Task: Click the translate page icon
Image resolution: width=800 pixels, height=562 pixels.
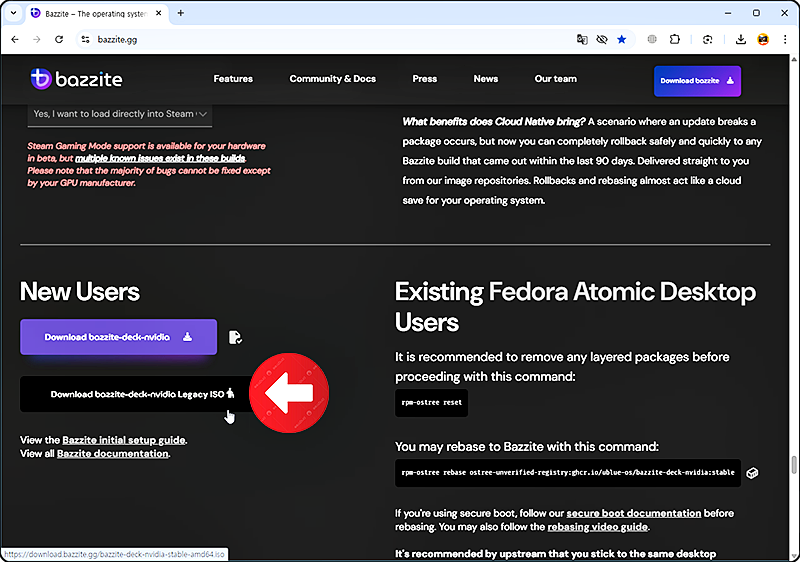Action: 582,39
